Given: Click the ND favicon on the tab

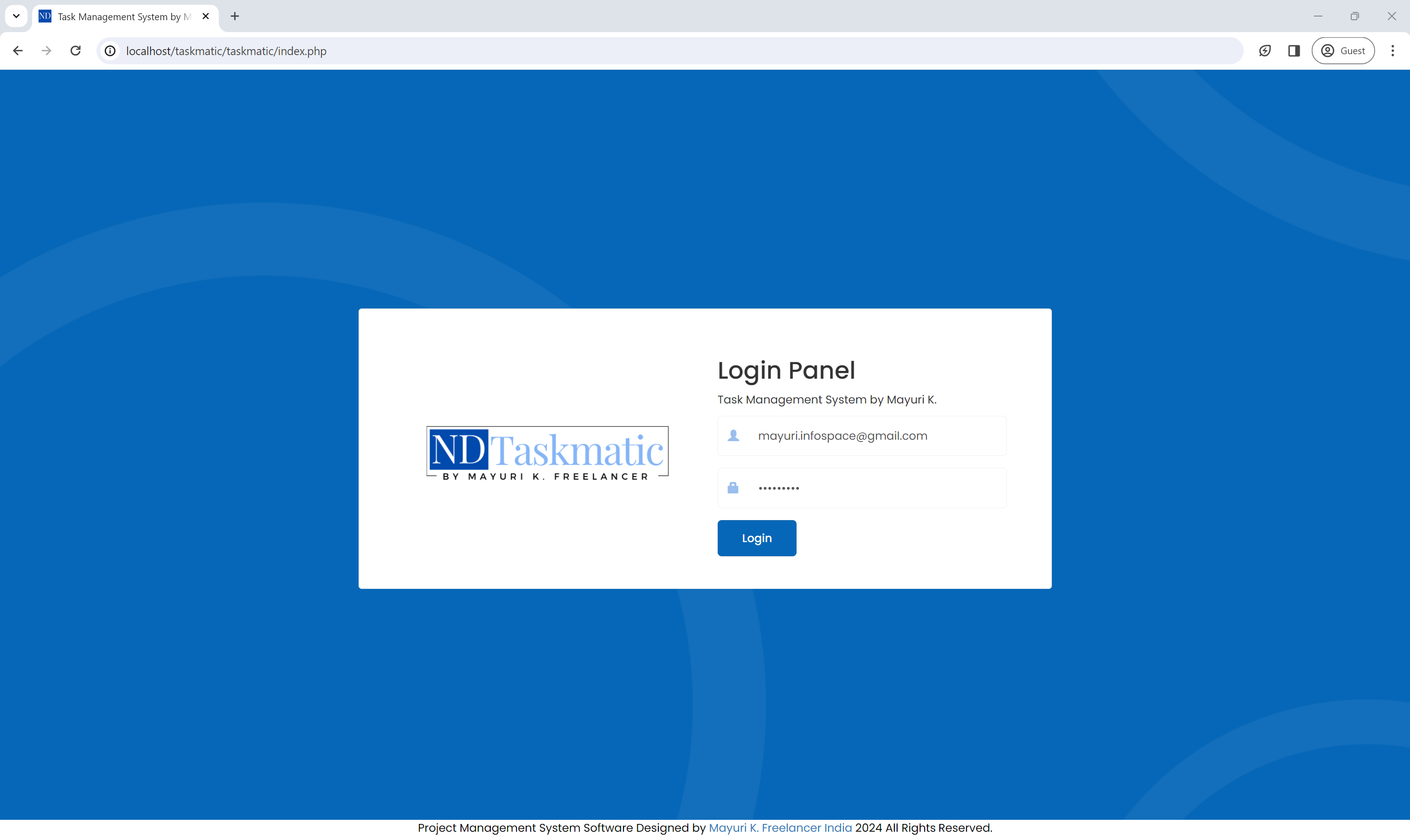Looking at the screenshot, I should [45, 17].
